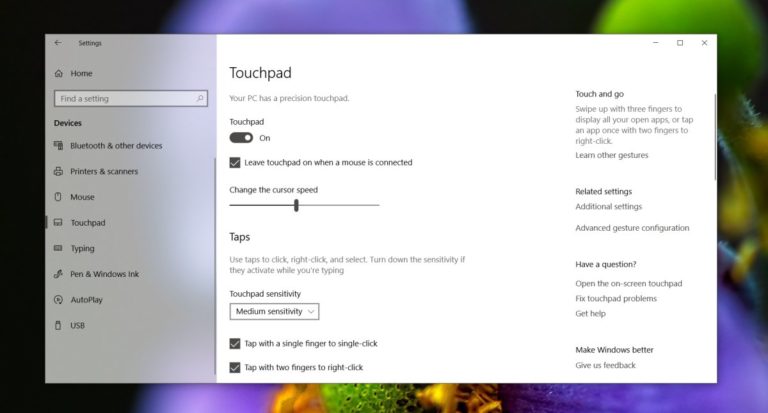The image size is (768, 413).
Task: Click the Settings title text
Action: 90,43
